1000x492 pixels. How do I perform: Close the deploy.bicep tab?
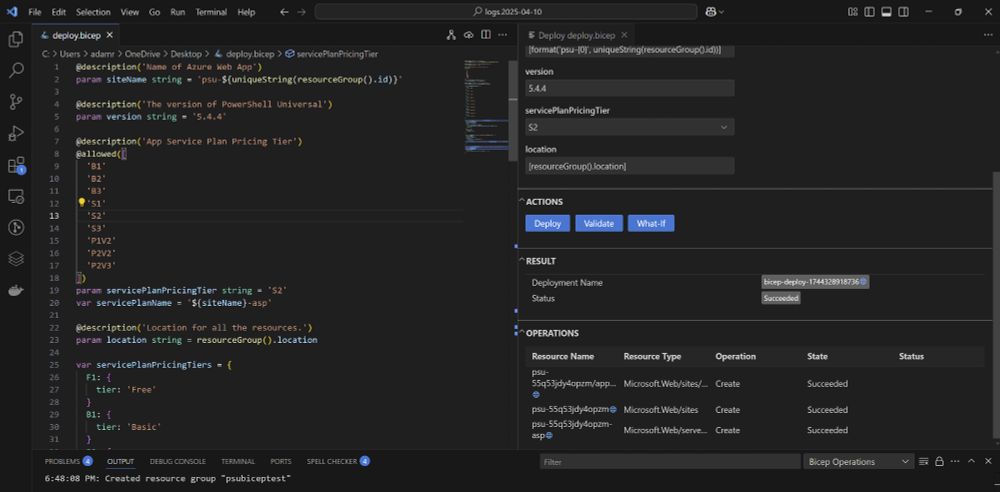point(110,35)
